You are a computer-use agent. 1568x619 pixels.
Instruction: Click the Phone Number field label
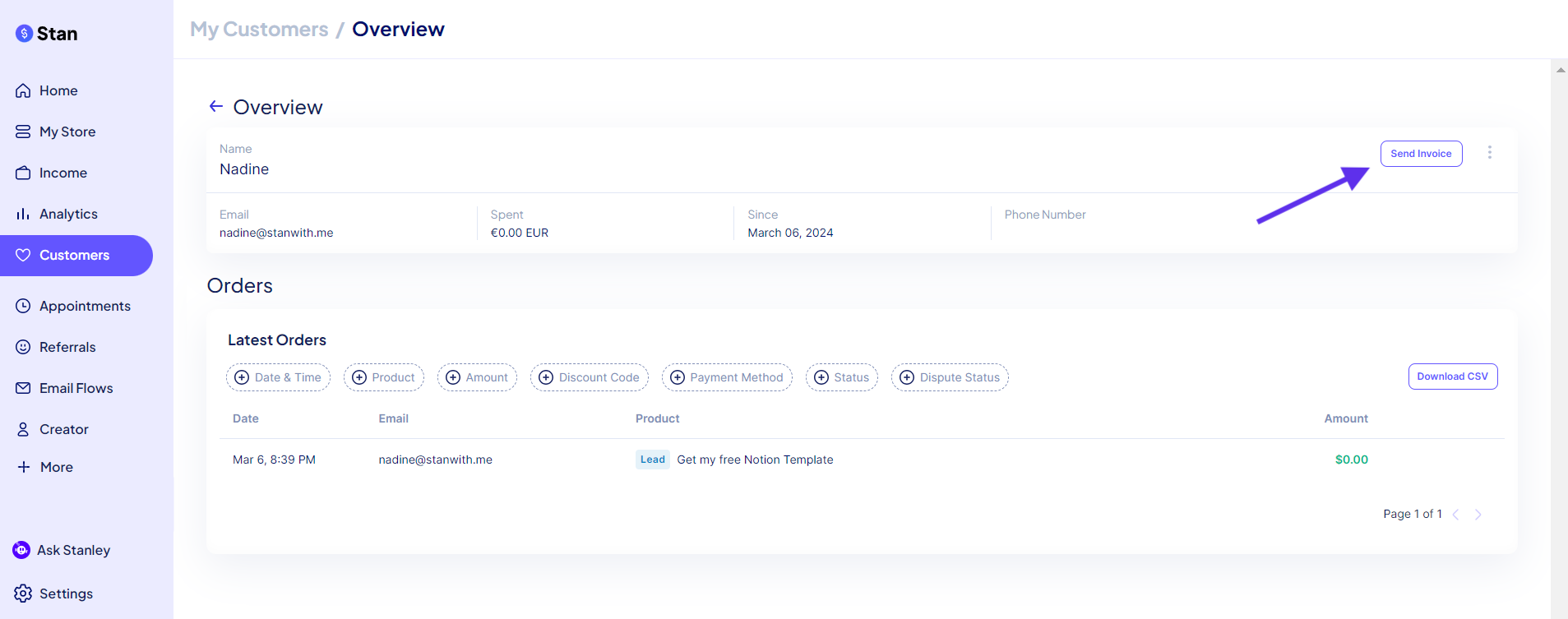[1045, 215]
